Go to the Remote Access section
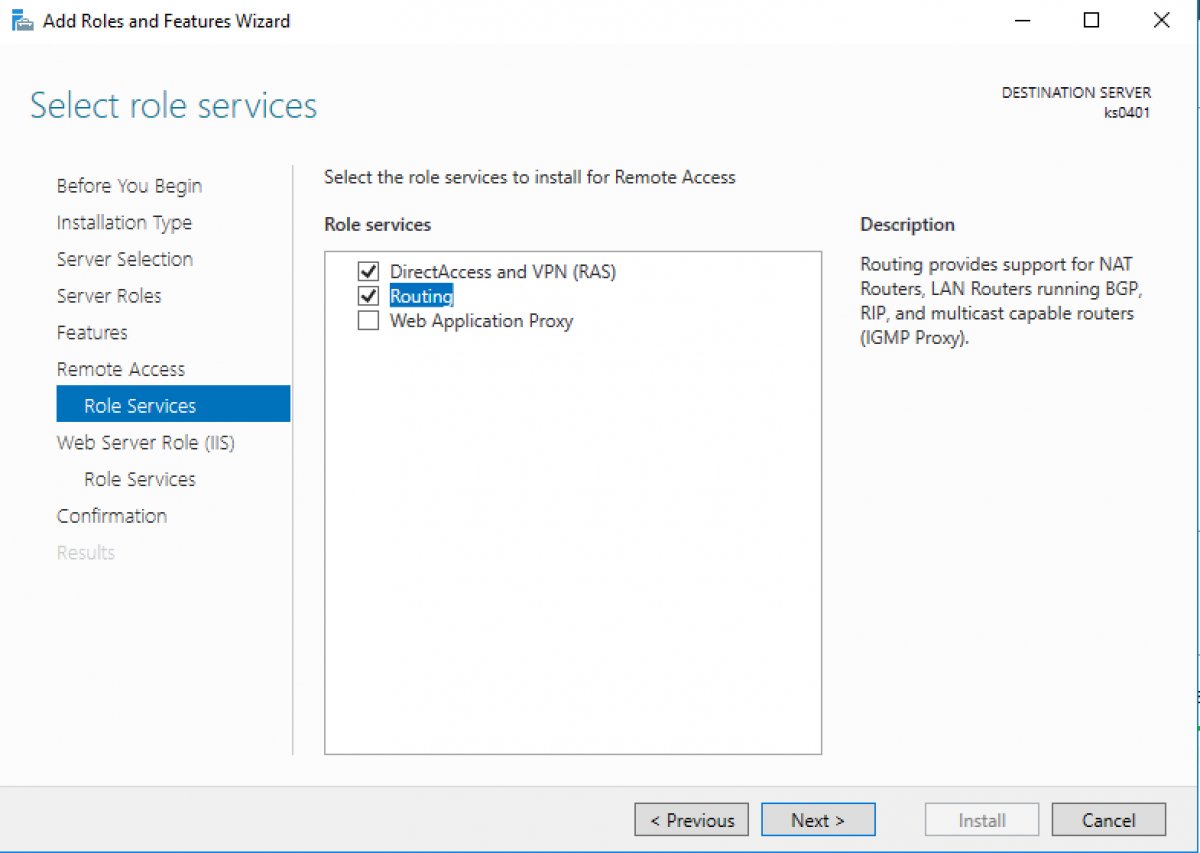This screenshot has height=853, width=1200. pos(120,368)
